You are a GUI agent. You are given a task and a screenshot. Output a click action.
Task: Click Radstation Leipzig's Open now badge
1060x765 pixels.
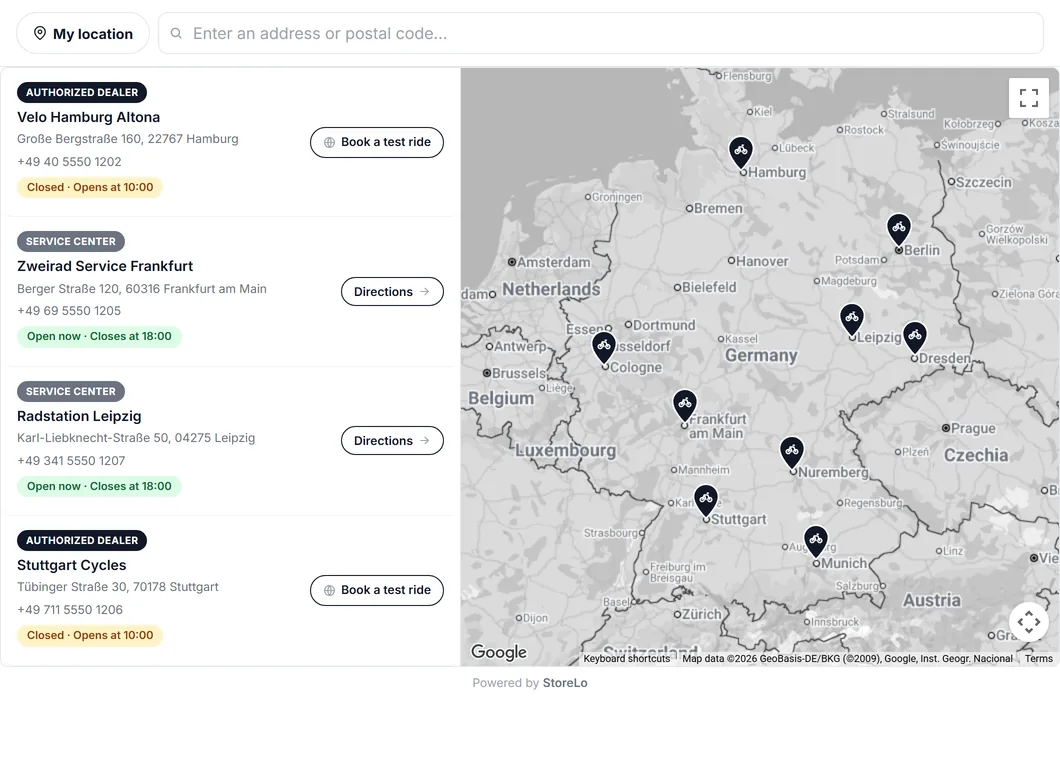(99, 486)
